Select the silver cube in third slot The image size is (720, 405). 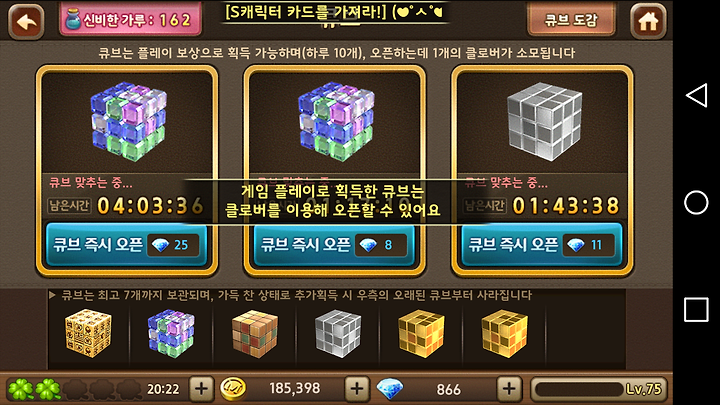545,121
